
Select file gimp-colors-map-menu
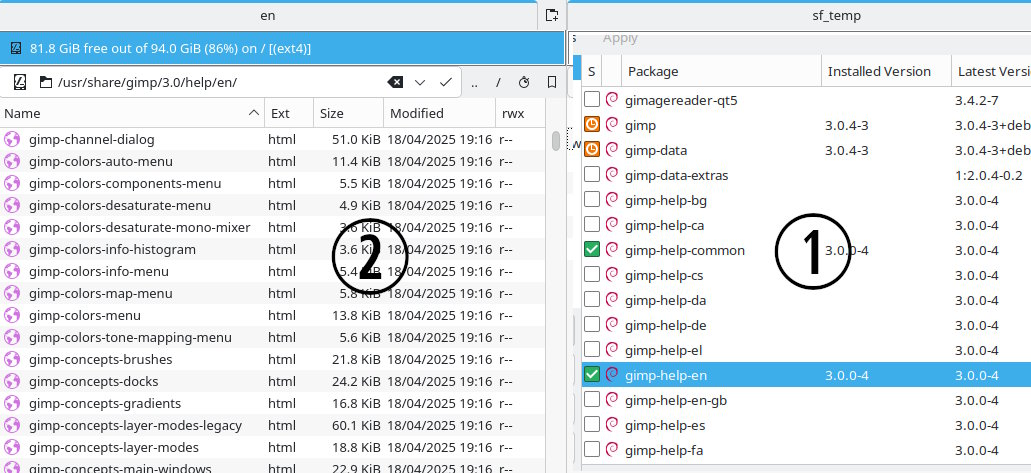point(101,293)
